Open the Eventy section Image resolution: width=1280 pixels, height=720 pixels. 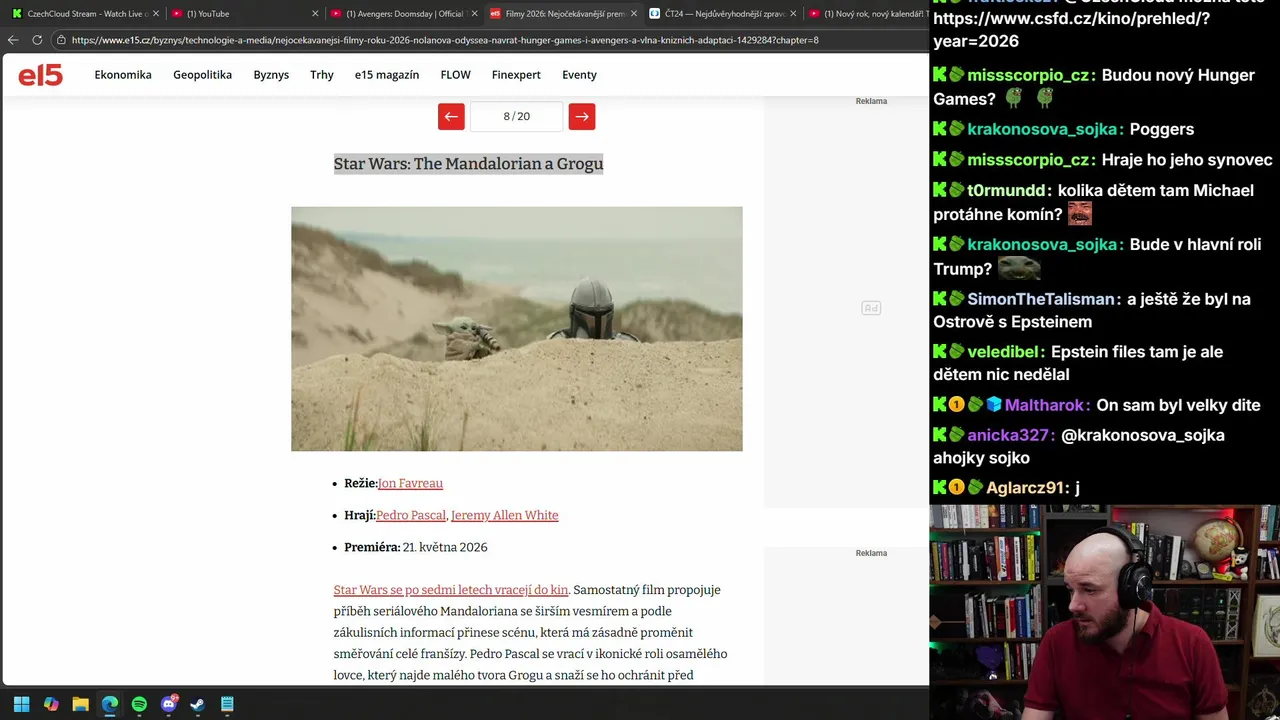click(x=579, y=75)
